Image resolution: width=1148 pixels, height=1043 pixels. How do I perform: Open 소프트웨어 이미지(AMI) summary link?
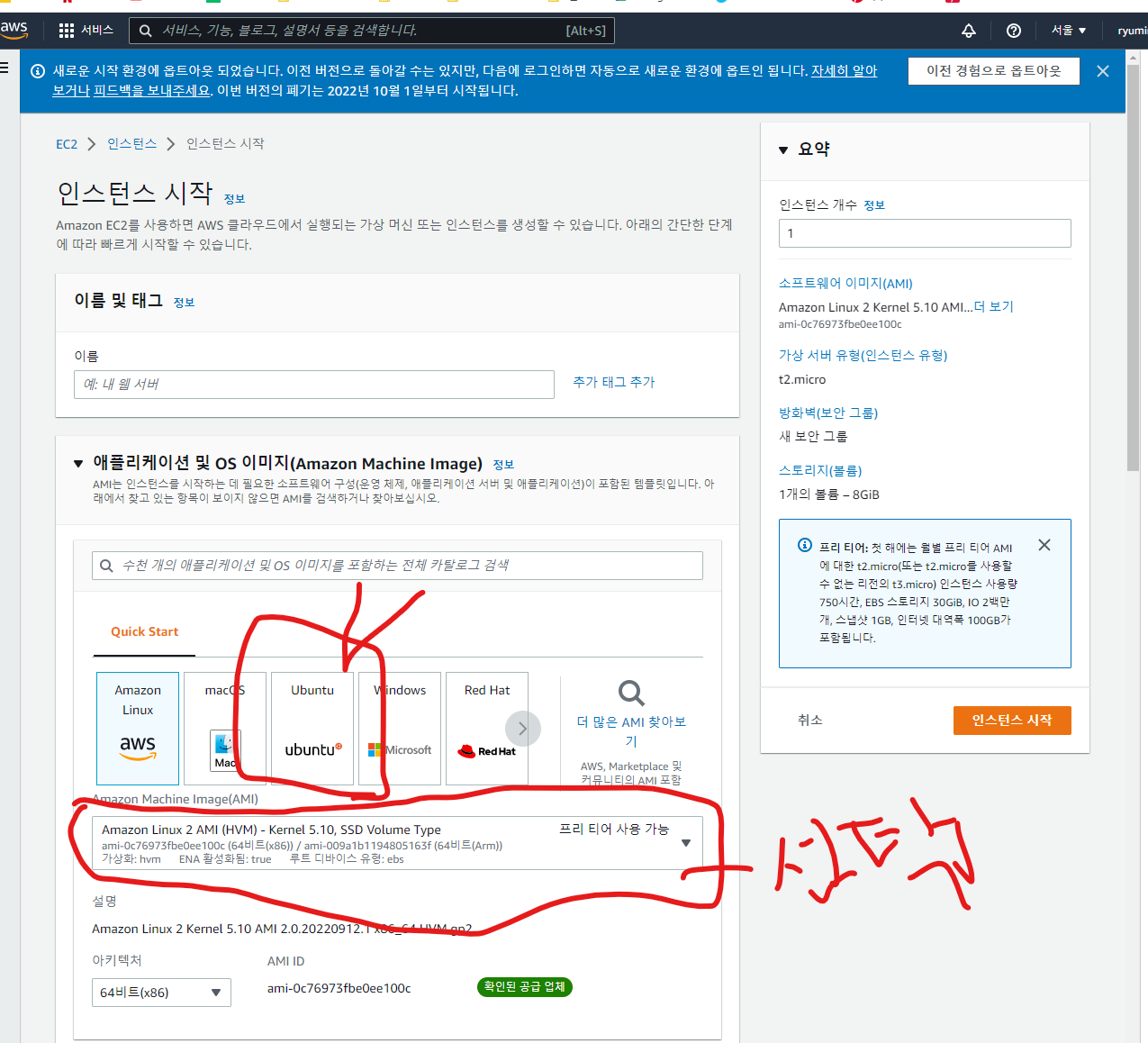point(845,284)
